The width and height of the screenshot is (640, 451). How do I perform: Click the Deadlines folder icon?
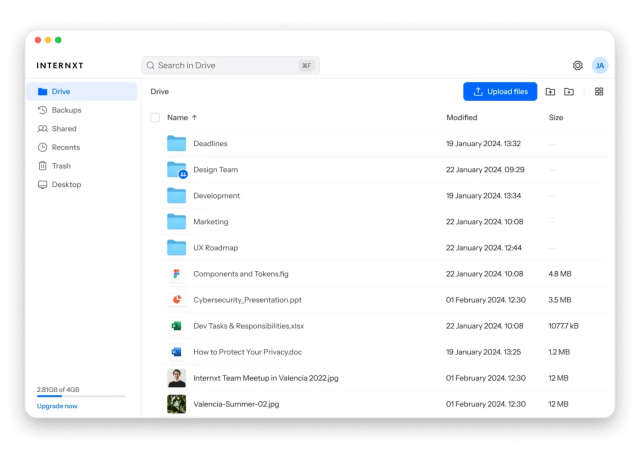point(176,143)
